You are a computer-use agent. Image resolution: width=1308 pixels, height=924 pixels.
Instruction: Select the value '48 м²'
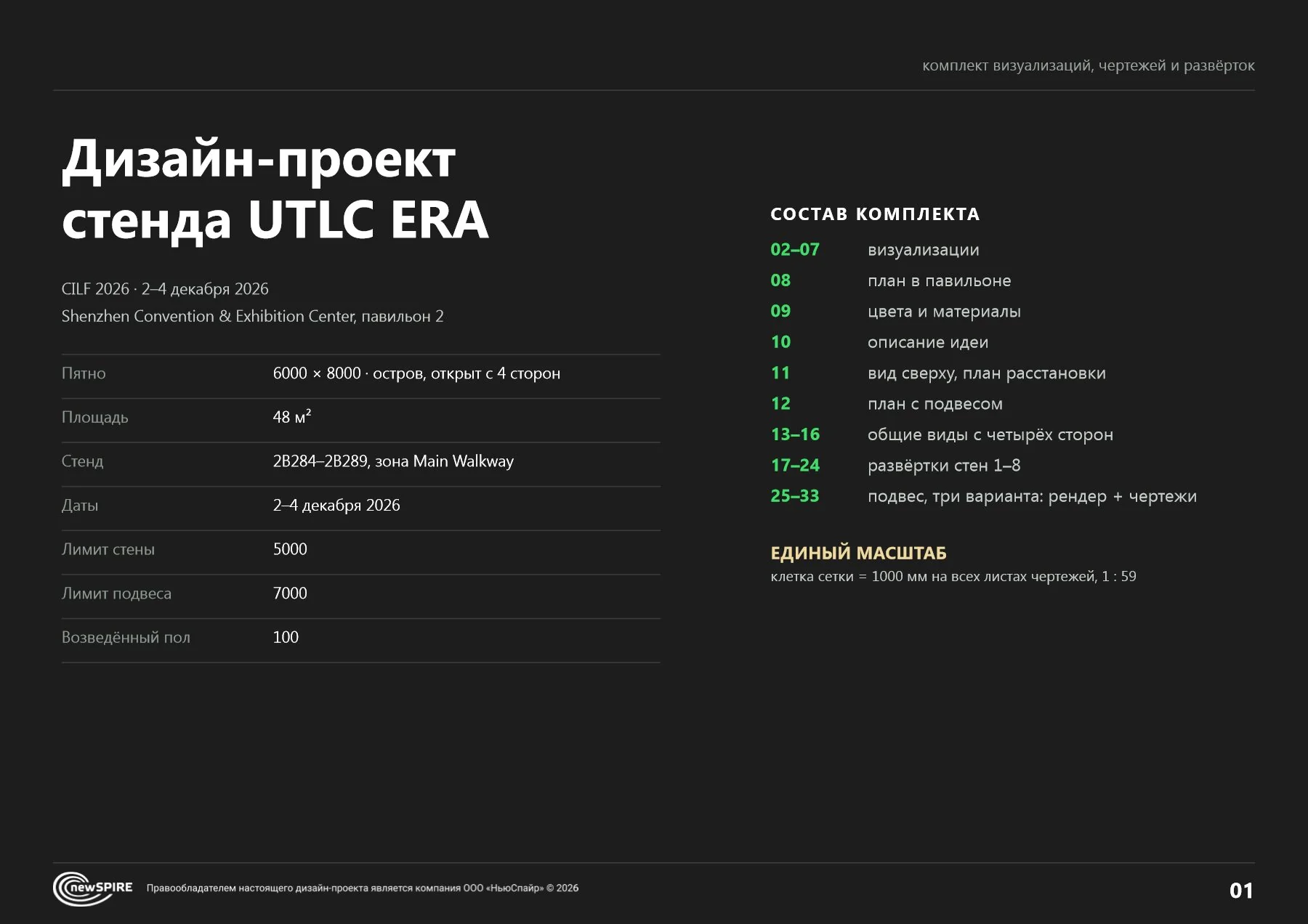point(292,417)
